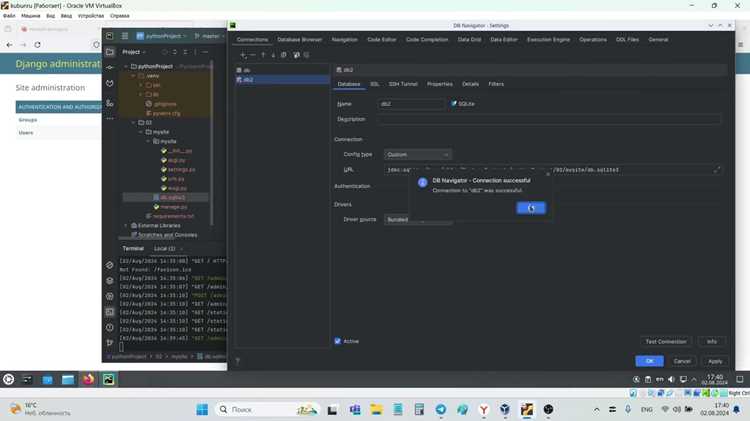
Task: Open the Groups link in Django admin
Action: click(x=28, y=120)
